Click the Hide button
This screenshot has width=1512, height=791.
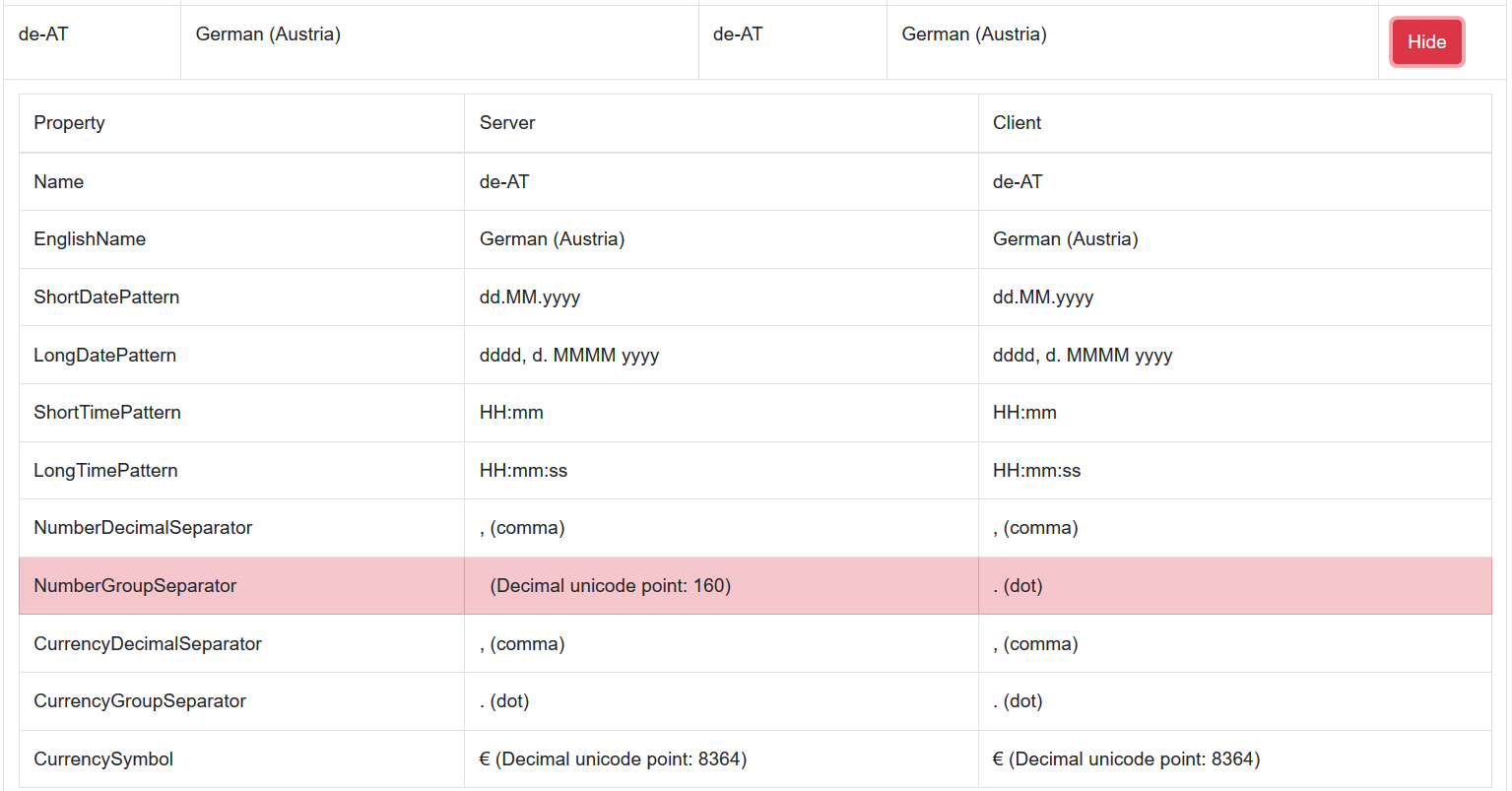coord(1426,41)
